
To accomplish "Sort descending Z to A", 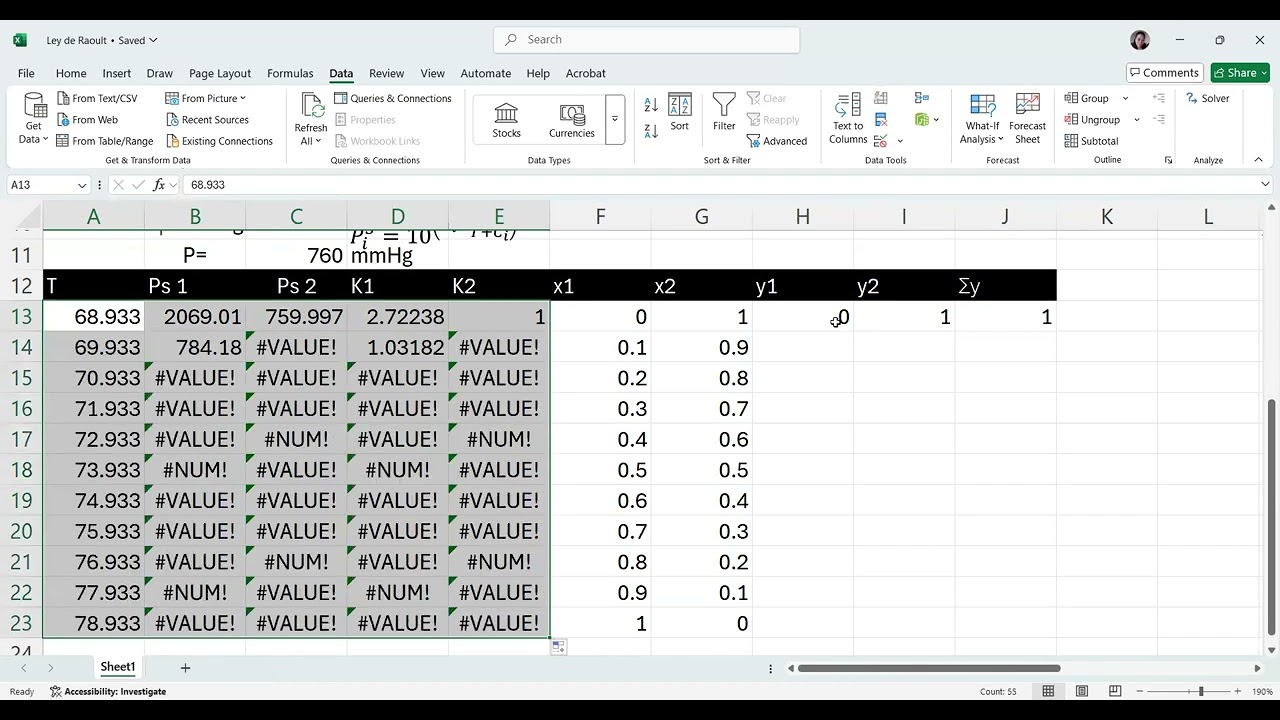I will pyautogui.click(x=651, y=131).
